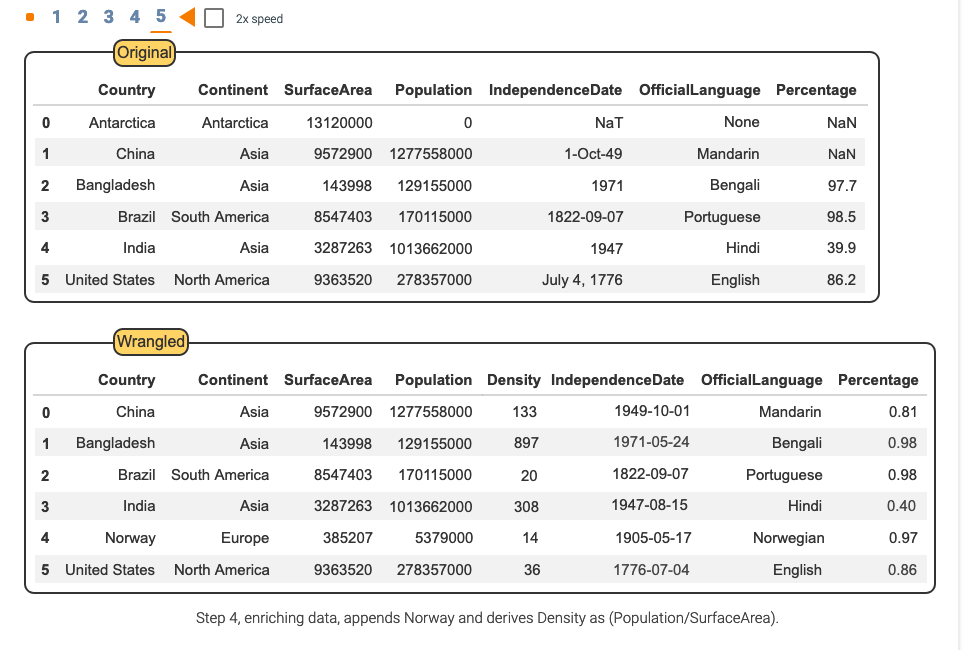975x650 pixels.
Task: Click the orange triangle arrow after step 5
Action: [x=187, y=17]
